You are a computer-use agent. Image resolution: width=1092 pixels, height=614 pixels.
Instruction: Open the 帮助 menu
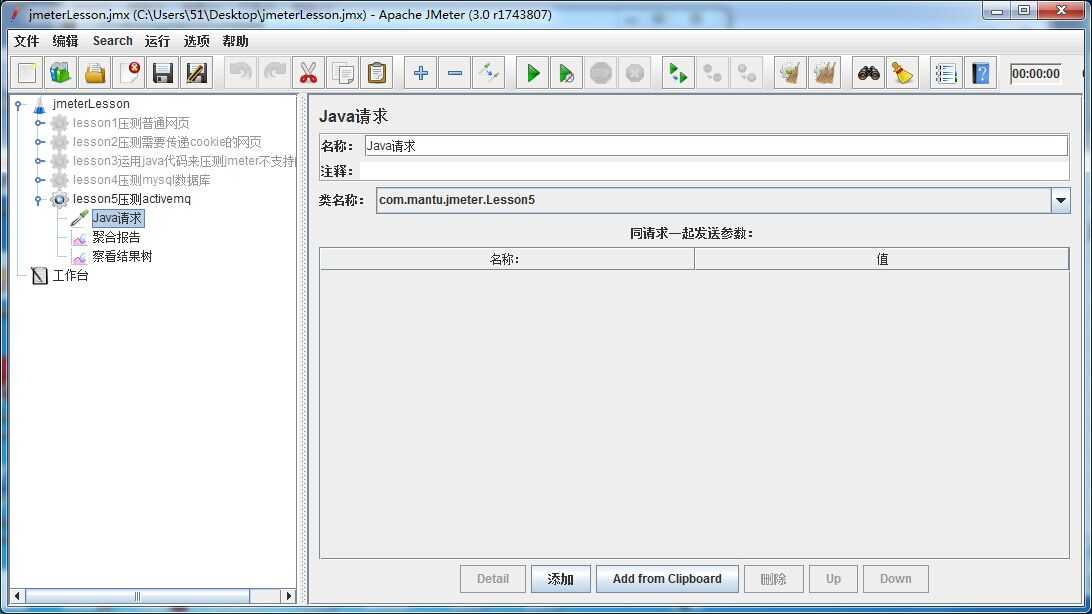pos(235,41)
